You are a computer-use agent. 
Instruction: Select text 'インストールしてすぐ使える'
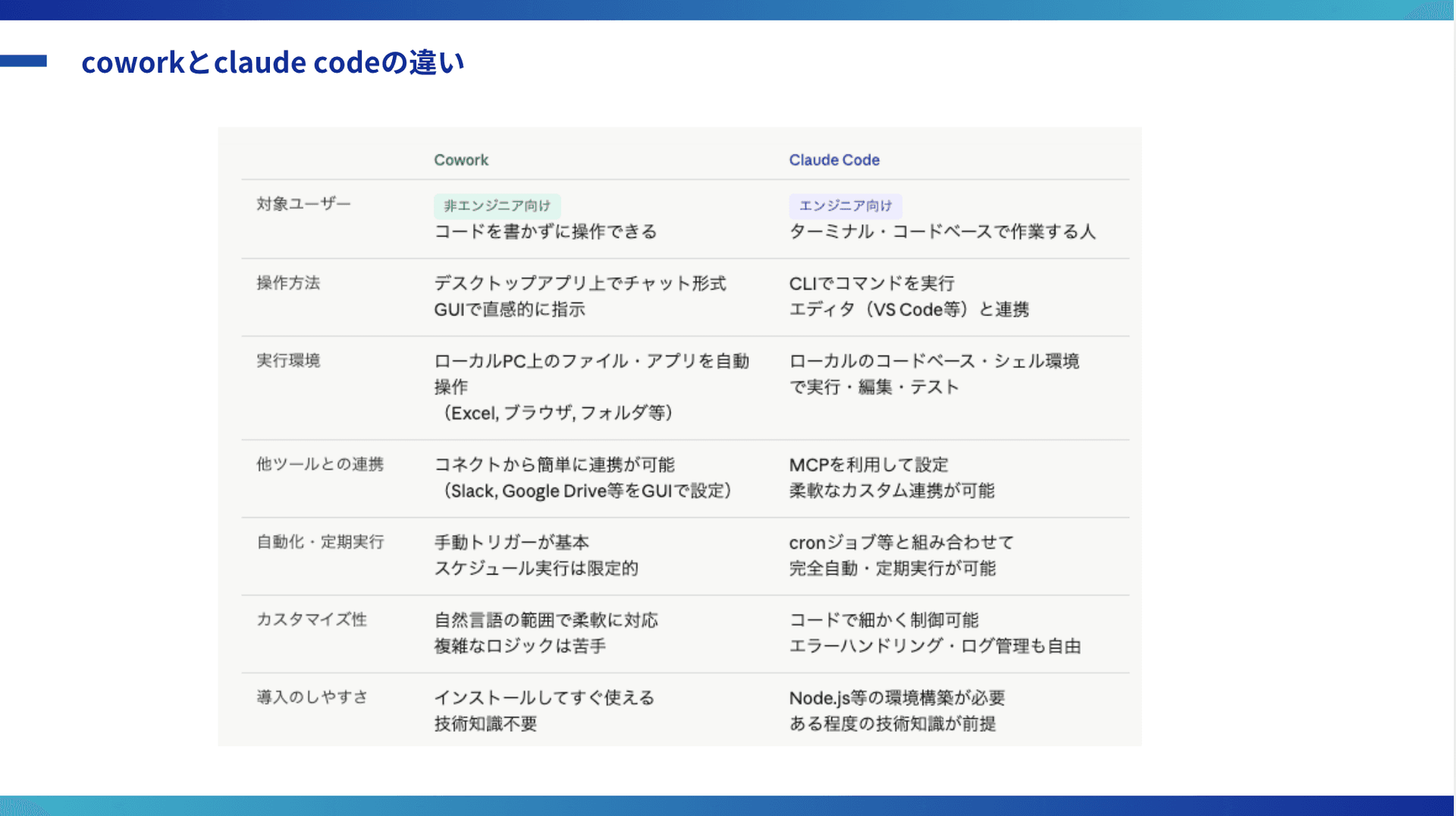click(544, 698)
